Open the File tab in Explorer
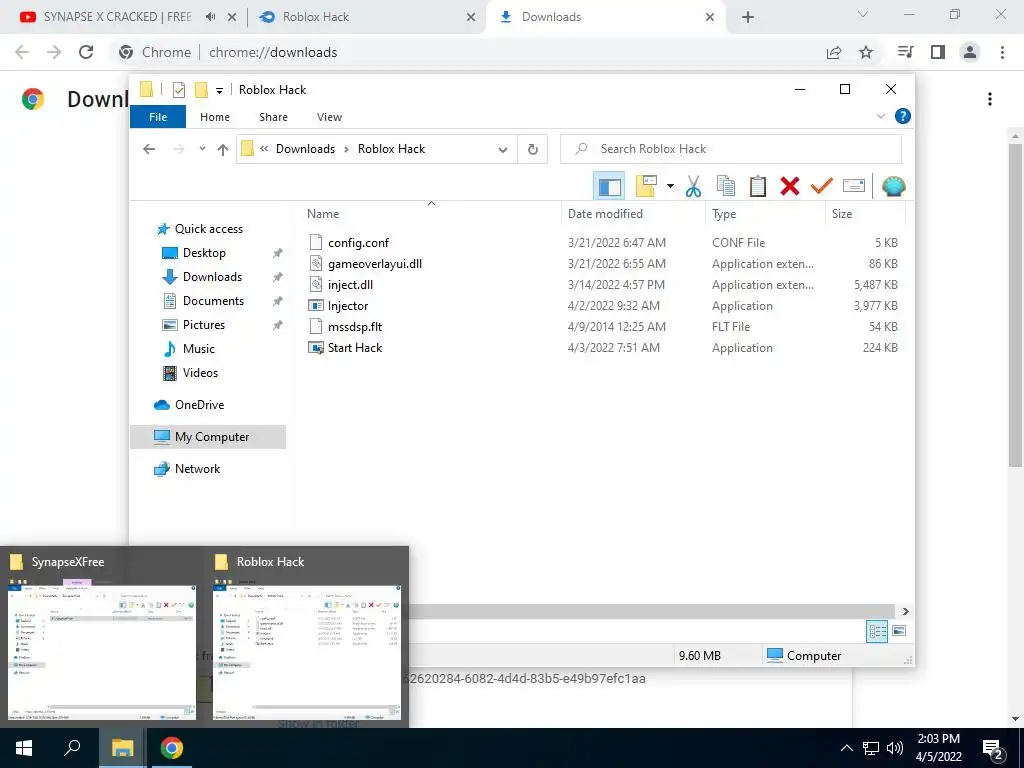 pyautogui.click(x=158, y=117)
